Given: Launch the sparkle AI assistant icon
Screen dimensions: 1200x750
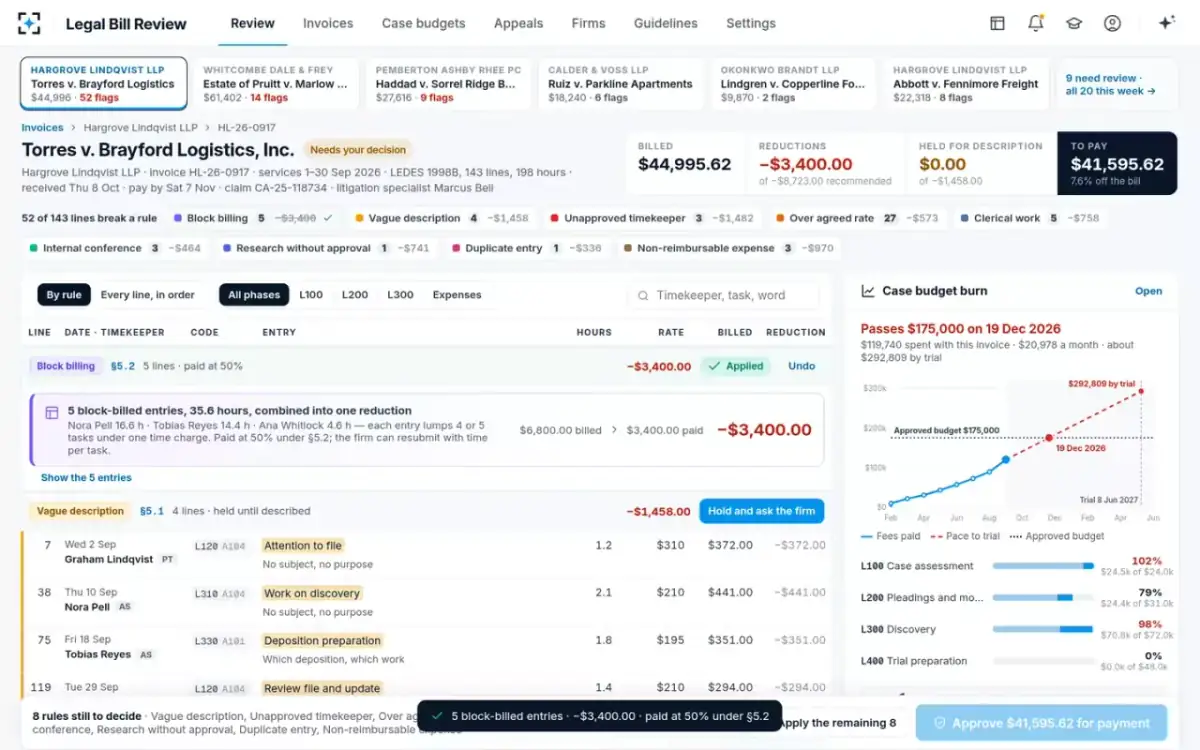Looking at the screenshot, I should (x=1166, y=23).
